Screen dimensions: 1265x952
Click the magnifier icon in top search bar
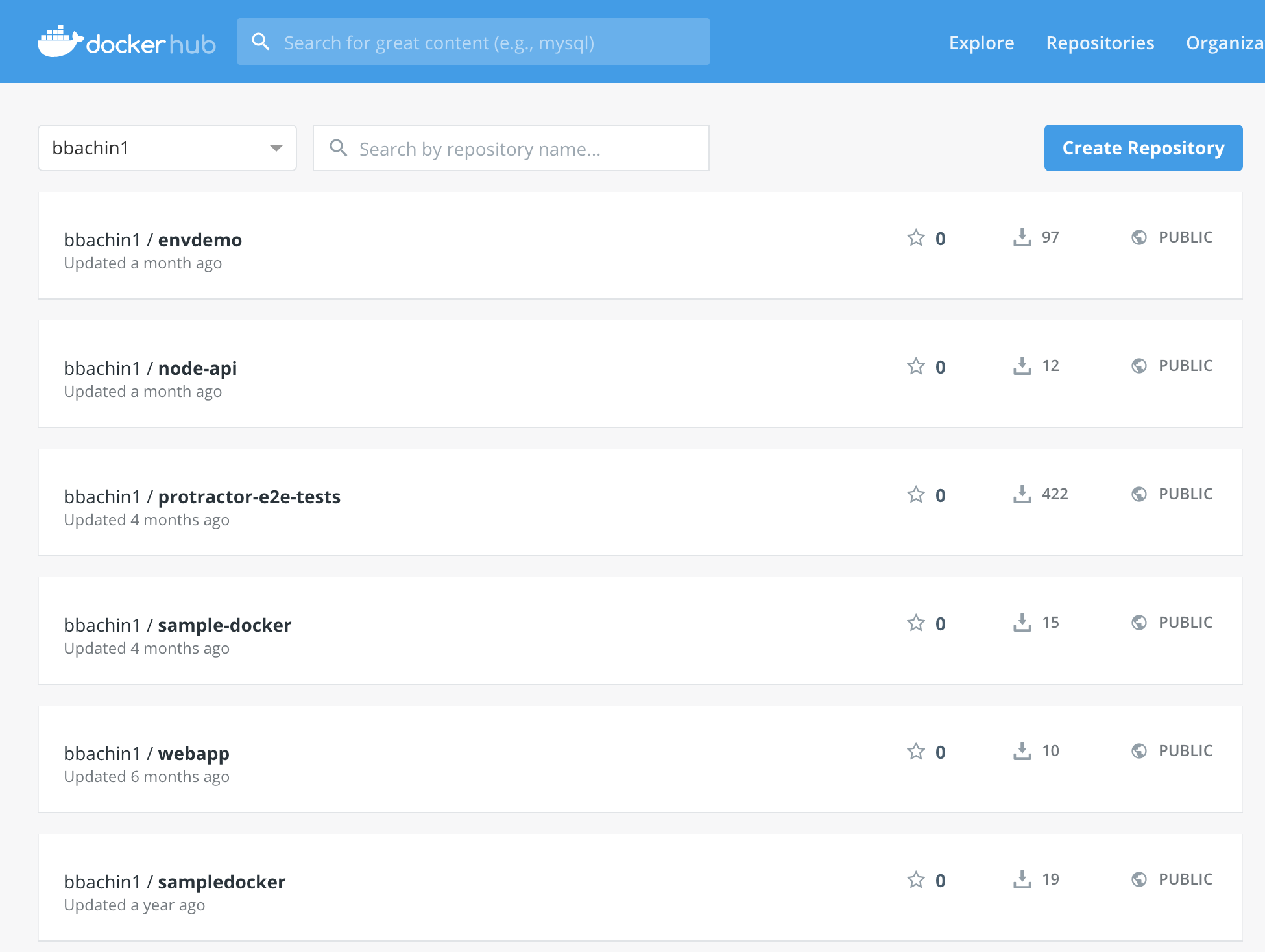pos(261,42)
